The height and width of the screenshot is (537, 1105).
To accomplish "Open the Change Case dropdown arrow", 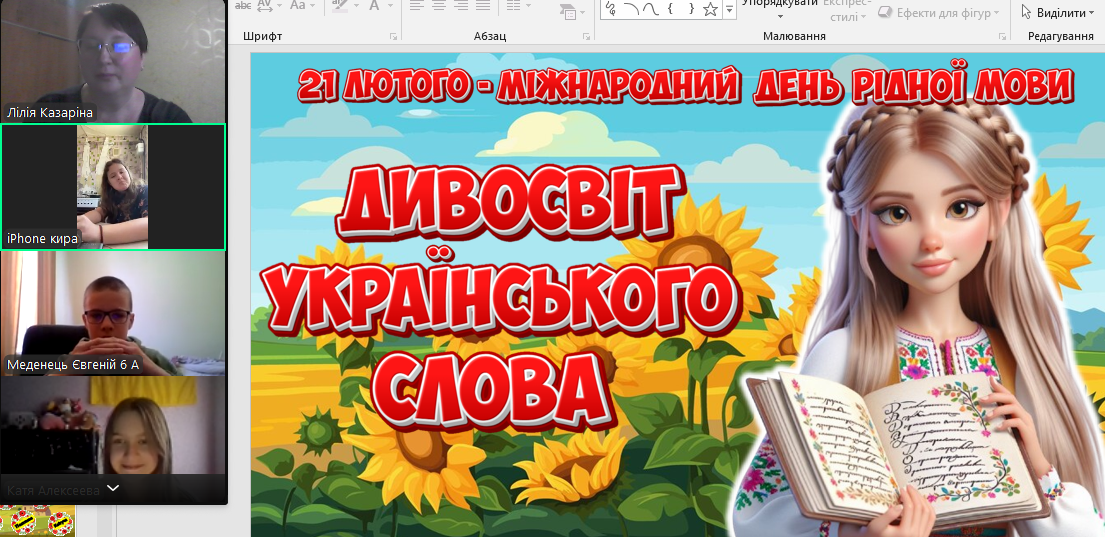I will point(314,6).
